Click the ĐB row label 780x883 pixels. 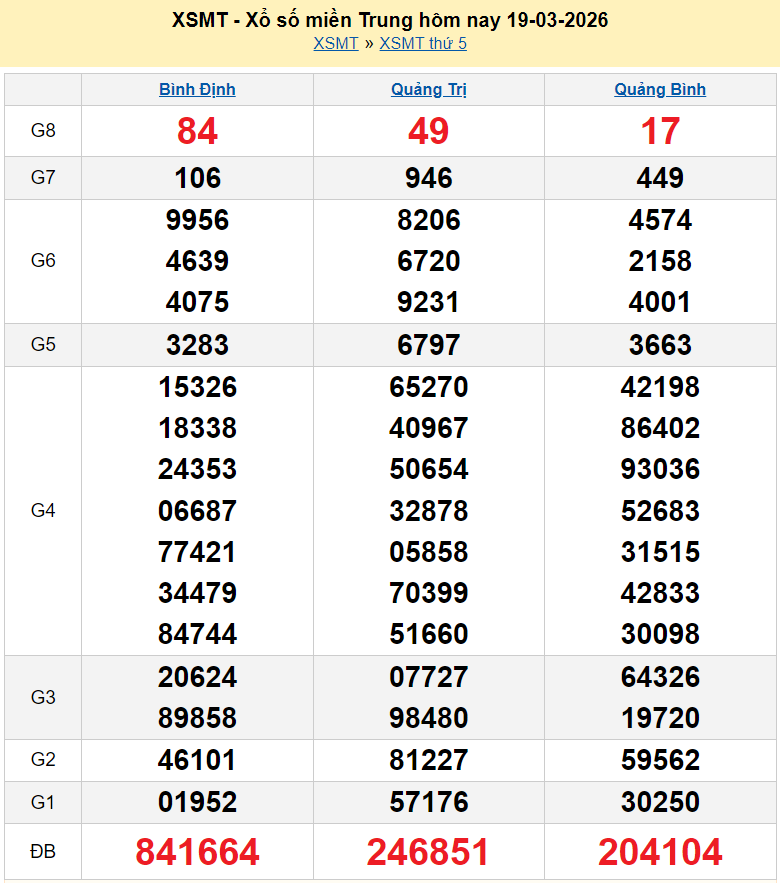pos(43,852)
